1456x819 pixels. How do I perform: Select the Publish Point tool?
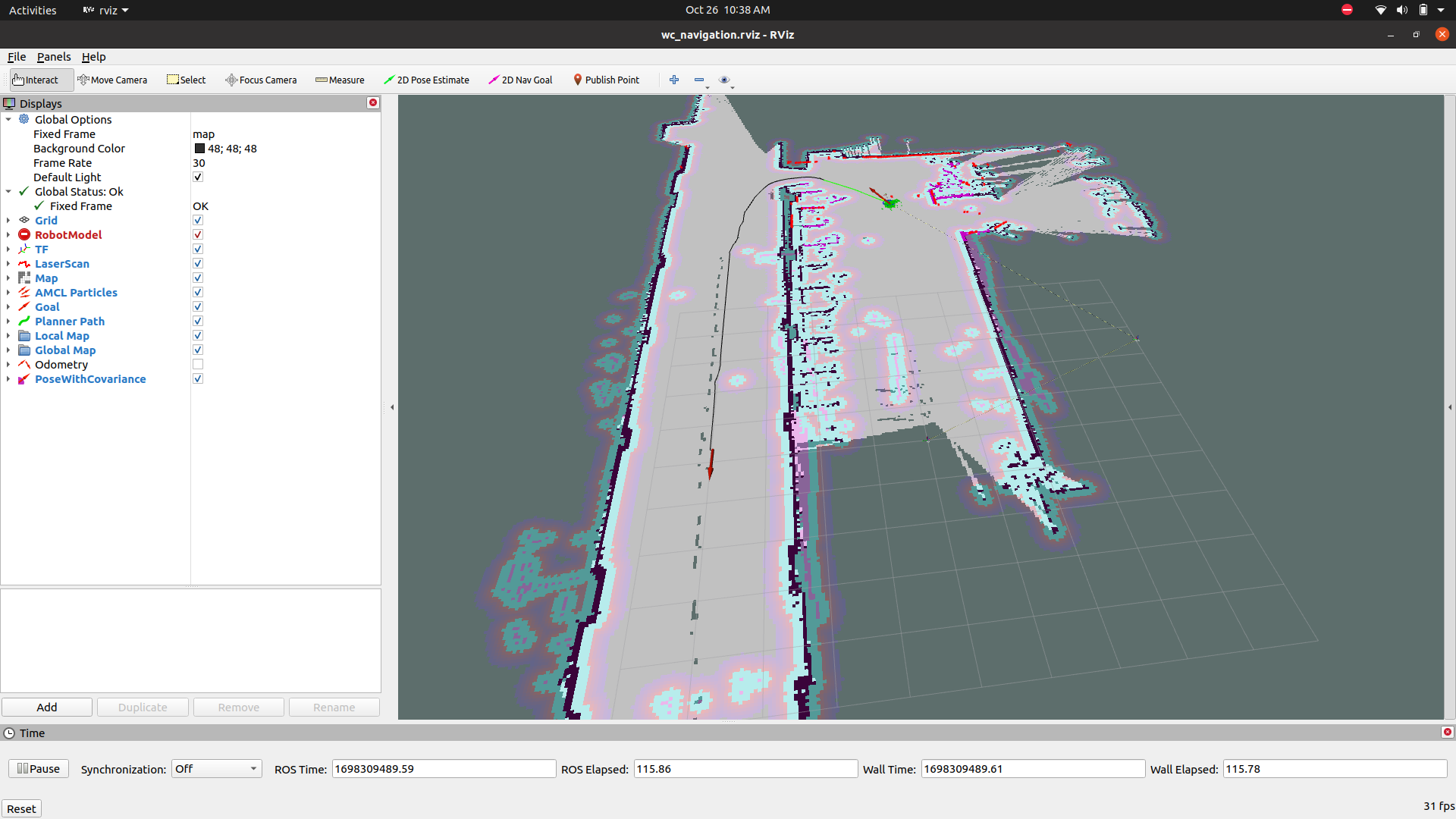606,80
